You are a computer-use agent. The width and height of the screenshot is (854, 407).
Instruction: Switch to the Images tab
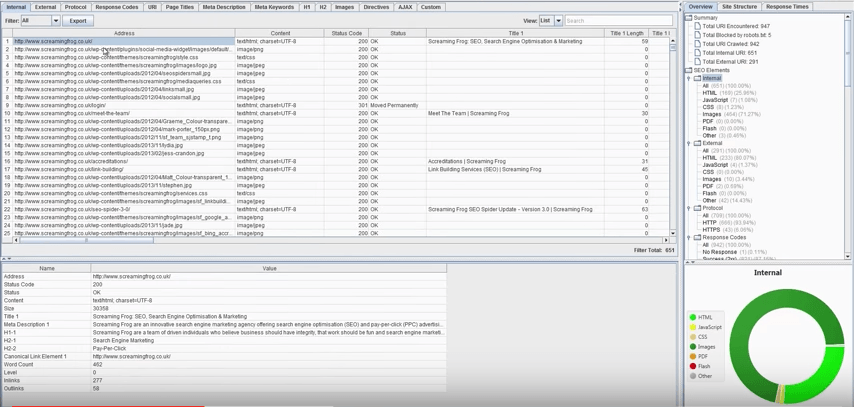tap(344, 7)
